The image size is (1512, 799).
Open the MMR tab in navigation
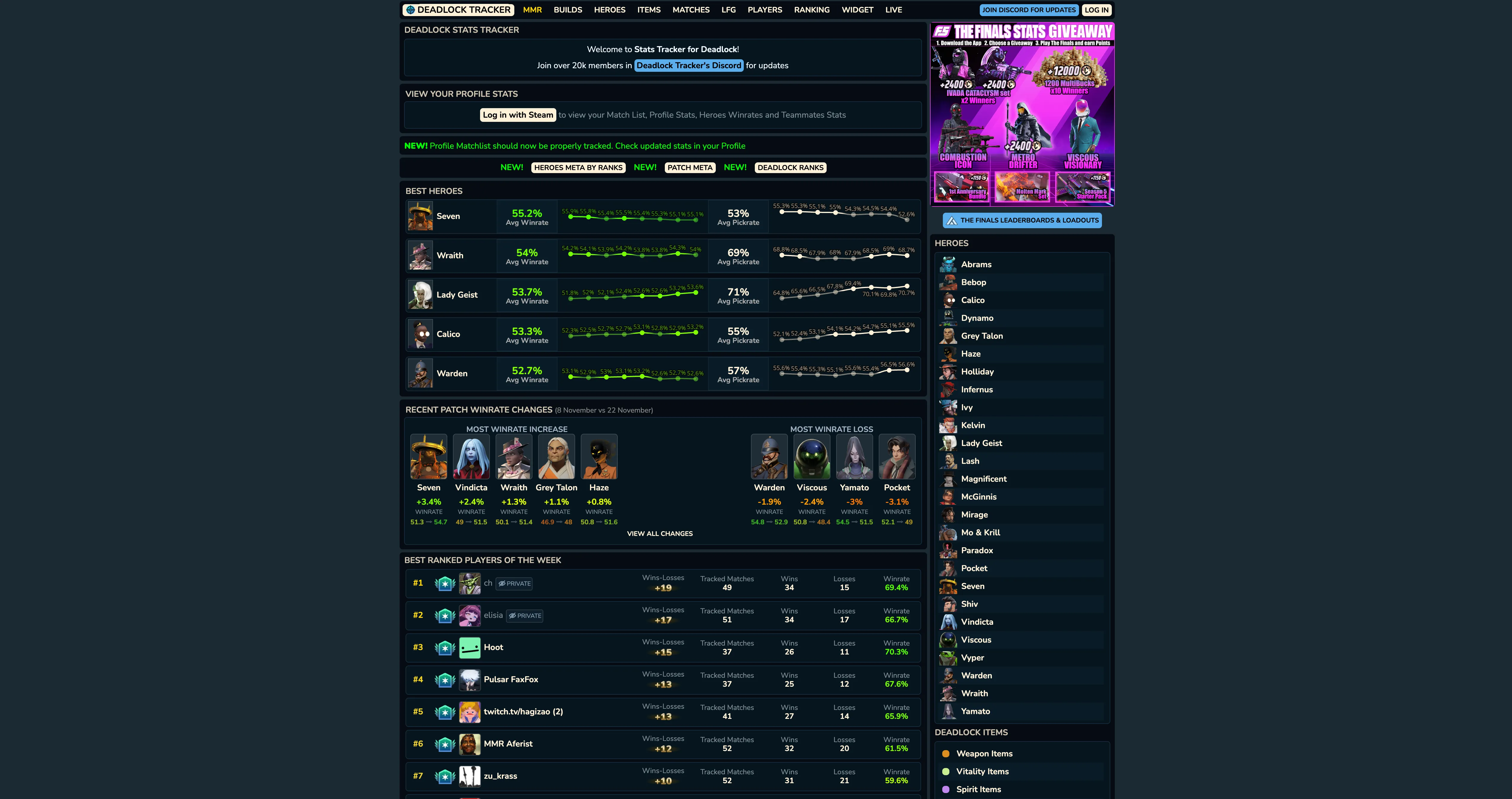pos(533,10)
